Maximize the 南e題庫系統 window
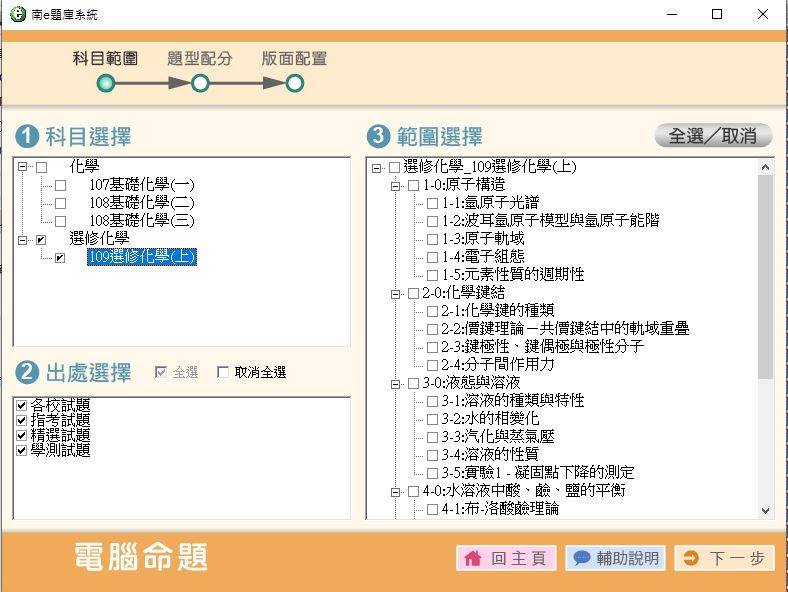 [717, 14]
